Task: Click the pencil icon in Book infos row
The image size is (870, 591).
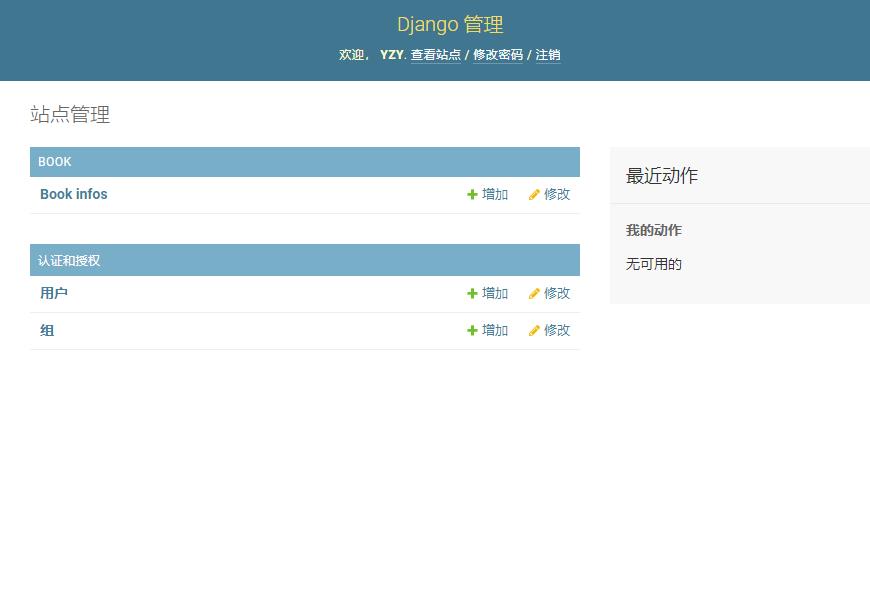Action: point(534,194)
